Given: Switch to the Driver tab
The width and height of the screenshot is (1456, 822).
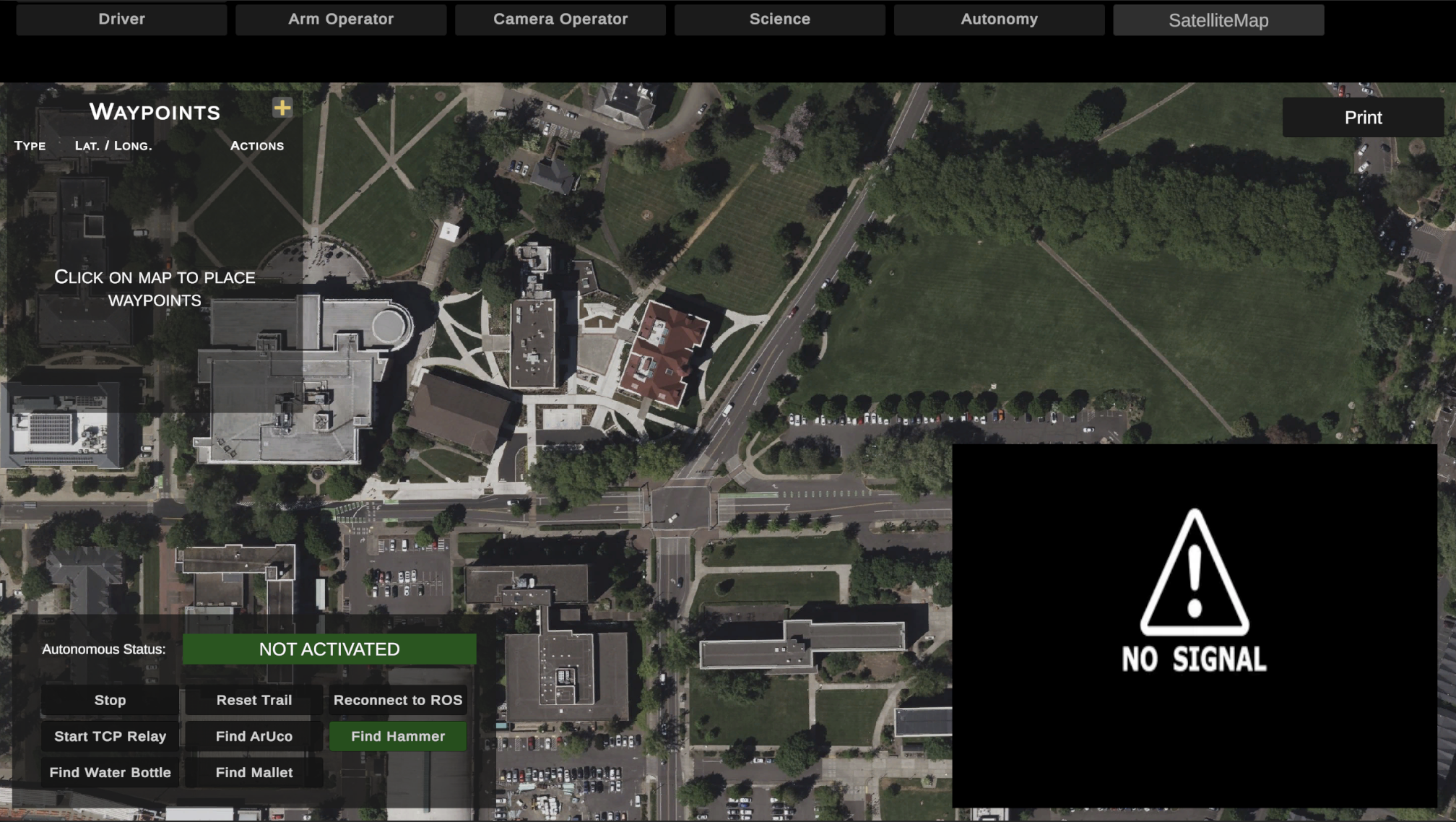Looking at the screenshot, I should point(121,20).
